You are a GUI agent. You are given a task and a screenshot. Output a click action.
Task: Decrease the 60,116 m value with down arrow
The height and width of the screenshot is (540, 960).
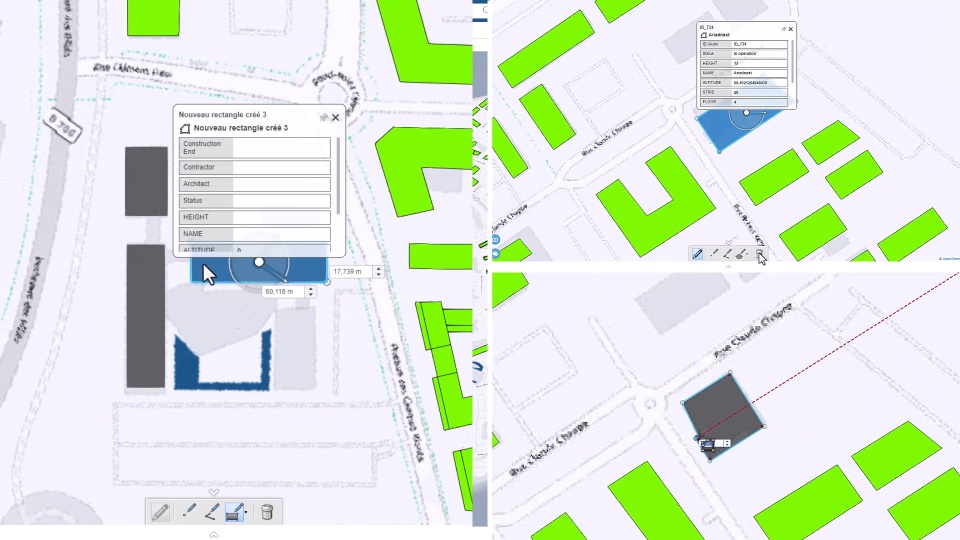(x=310, y=294)
